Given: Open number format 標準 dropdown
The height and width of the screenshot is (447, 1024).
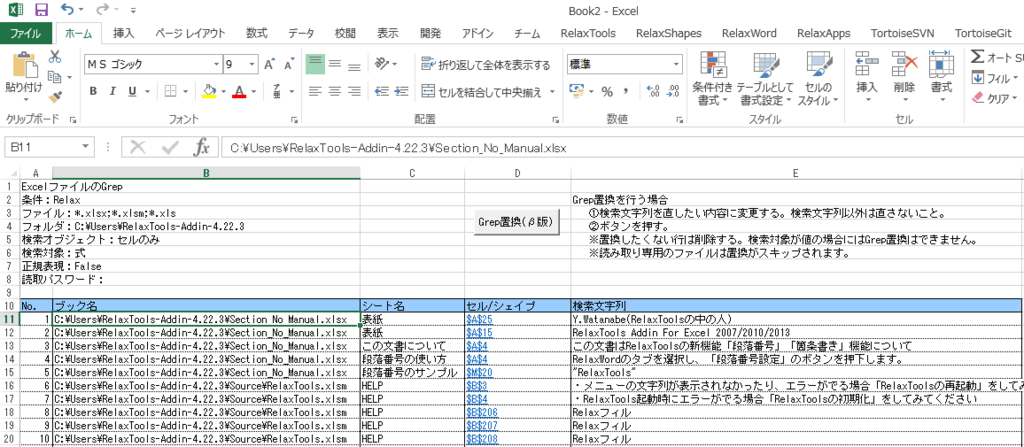Looking at the screenshot, I should (x=677, y=65).
